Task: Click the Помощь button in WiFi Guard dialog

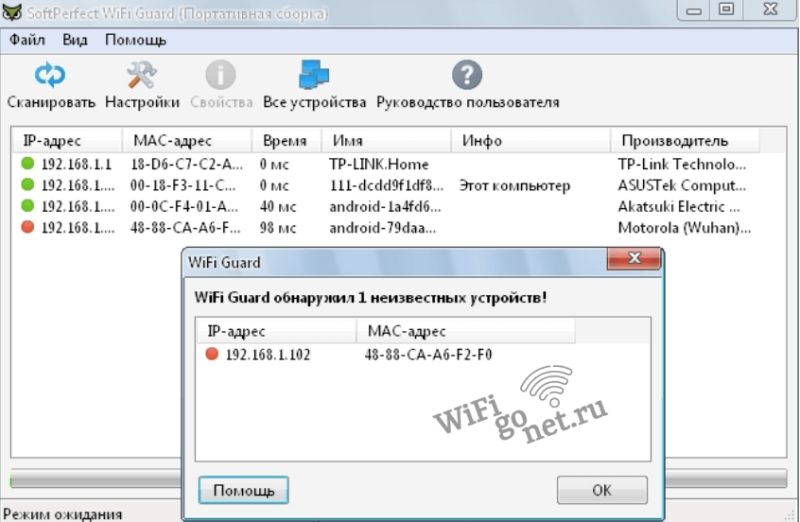Action: point(243,490)
